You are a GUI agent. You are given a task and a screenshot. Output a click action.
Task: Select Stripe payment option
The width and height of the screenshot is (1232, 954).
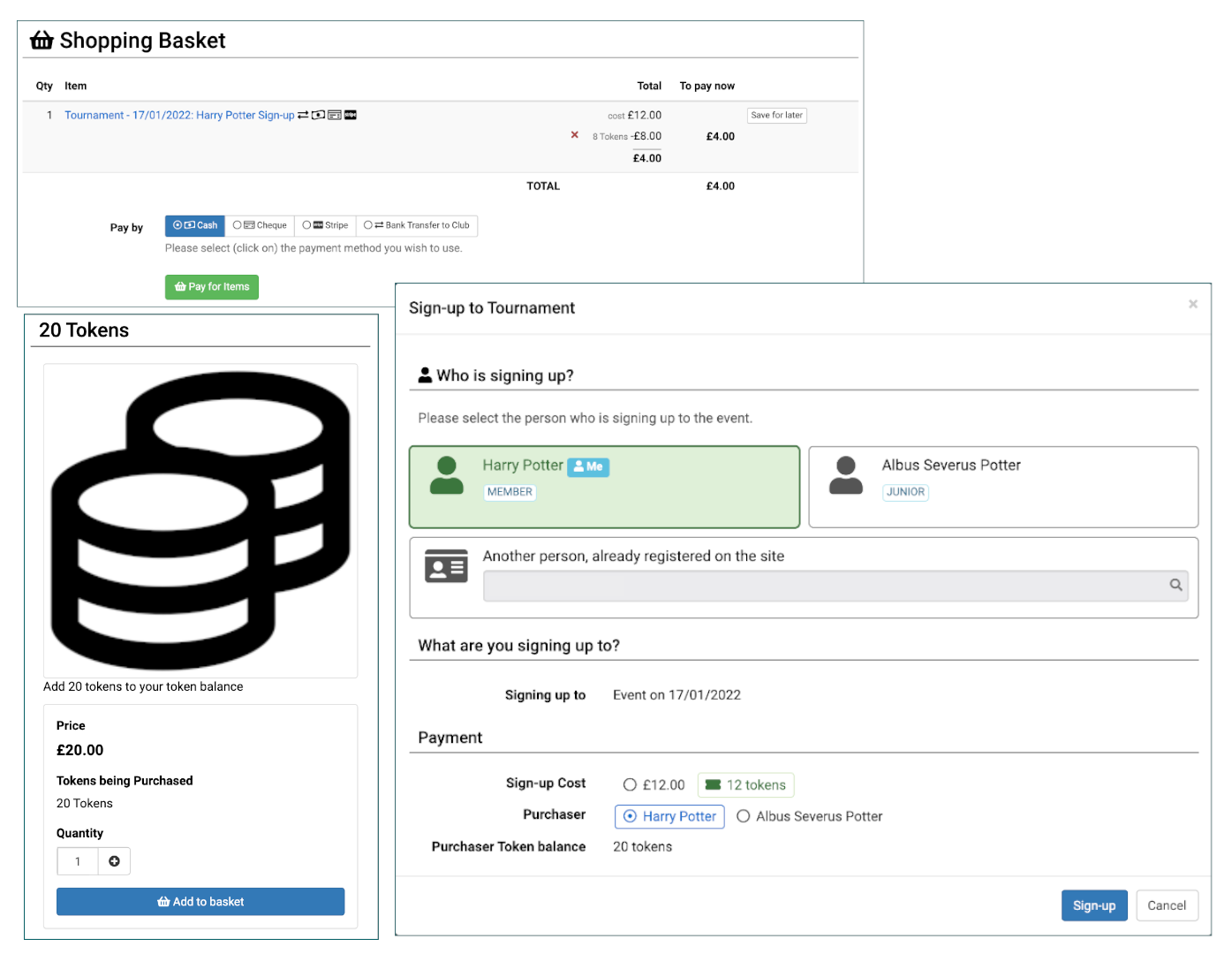point(325,225)
